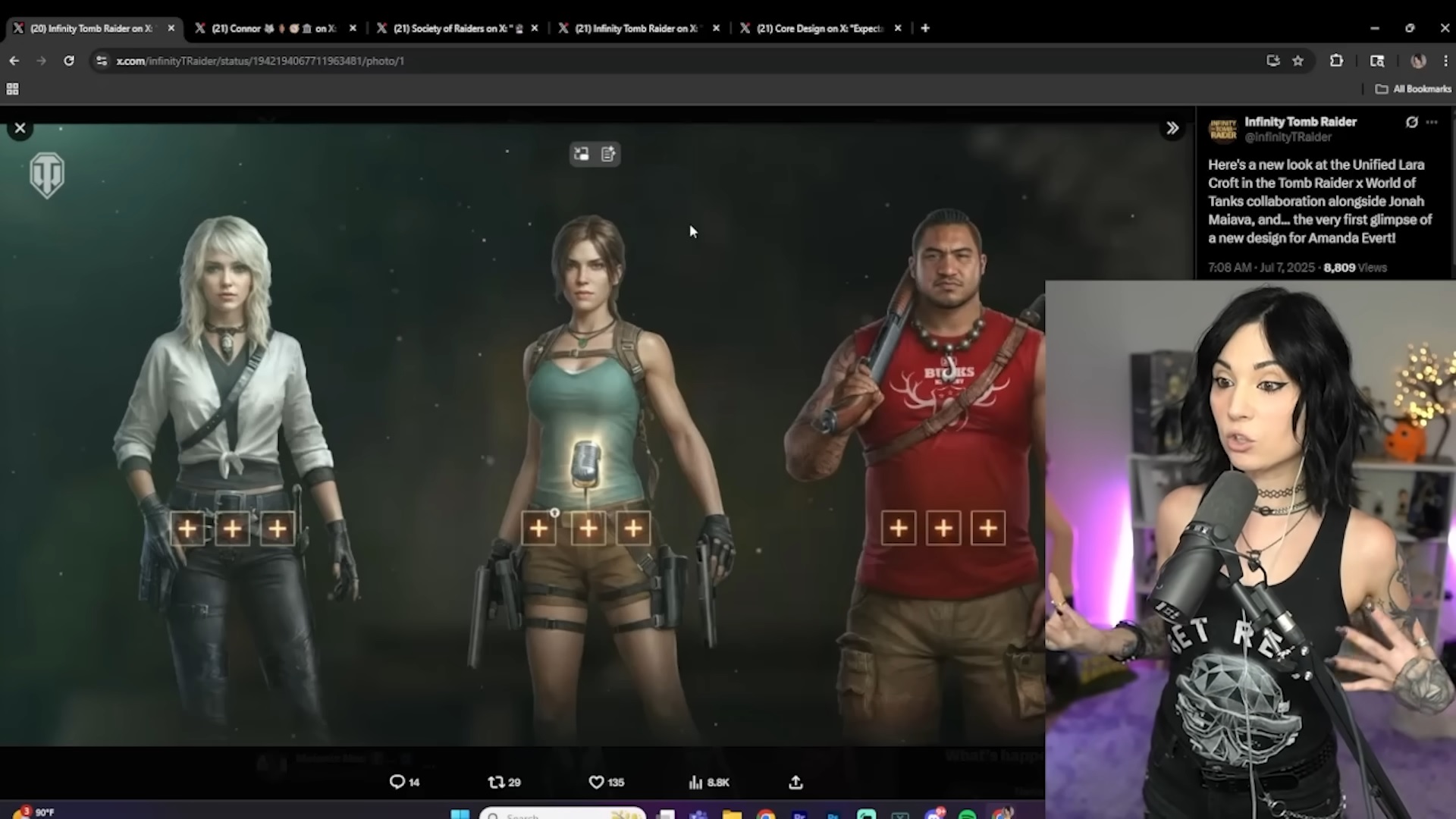Close the Society of Raiders tab
The height and width of the screenshot is (819, 1456).
click(535, 28)
